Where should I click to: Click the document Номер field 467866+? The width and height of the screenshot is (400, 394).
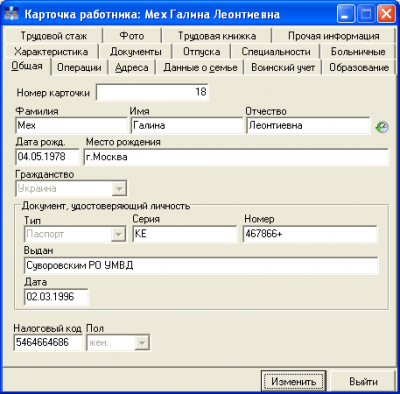[x=310, y=234]
